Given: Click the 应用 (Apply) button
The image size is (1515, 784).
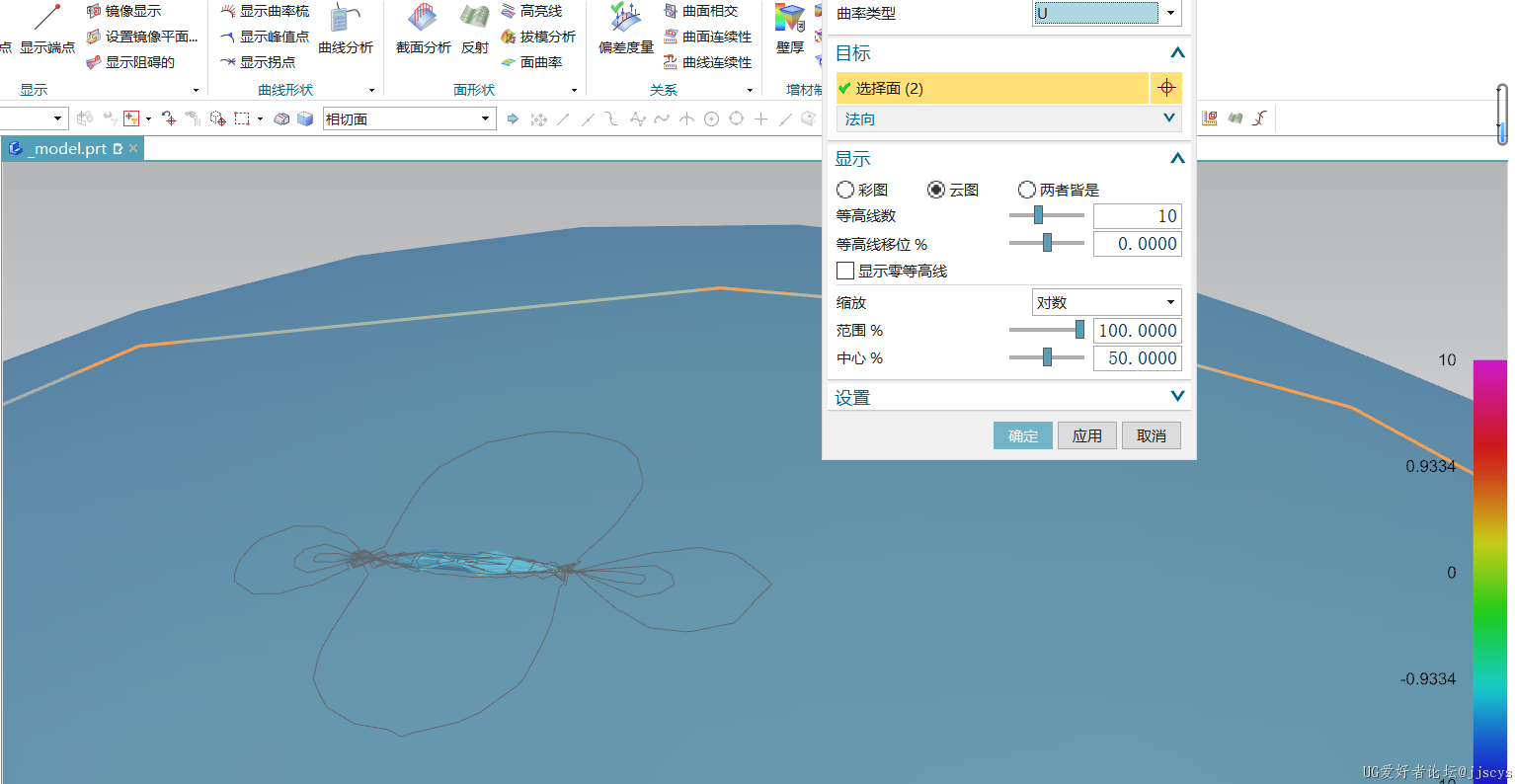Looking at the screenshot, I should tap(1087, 435).
